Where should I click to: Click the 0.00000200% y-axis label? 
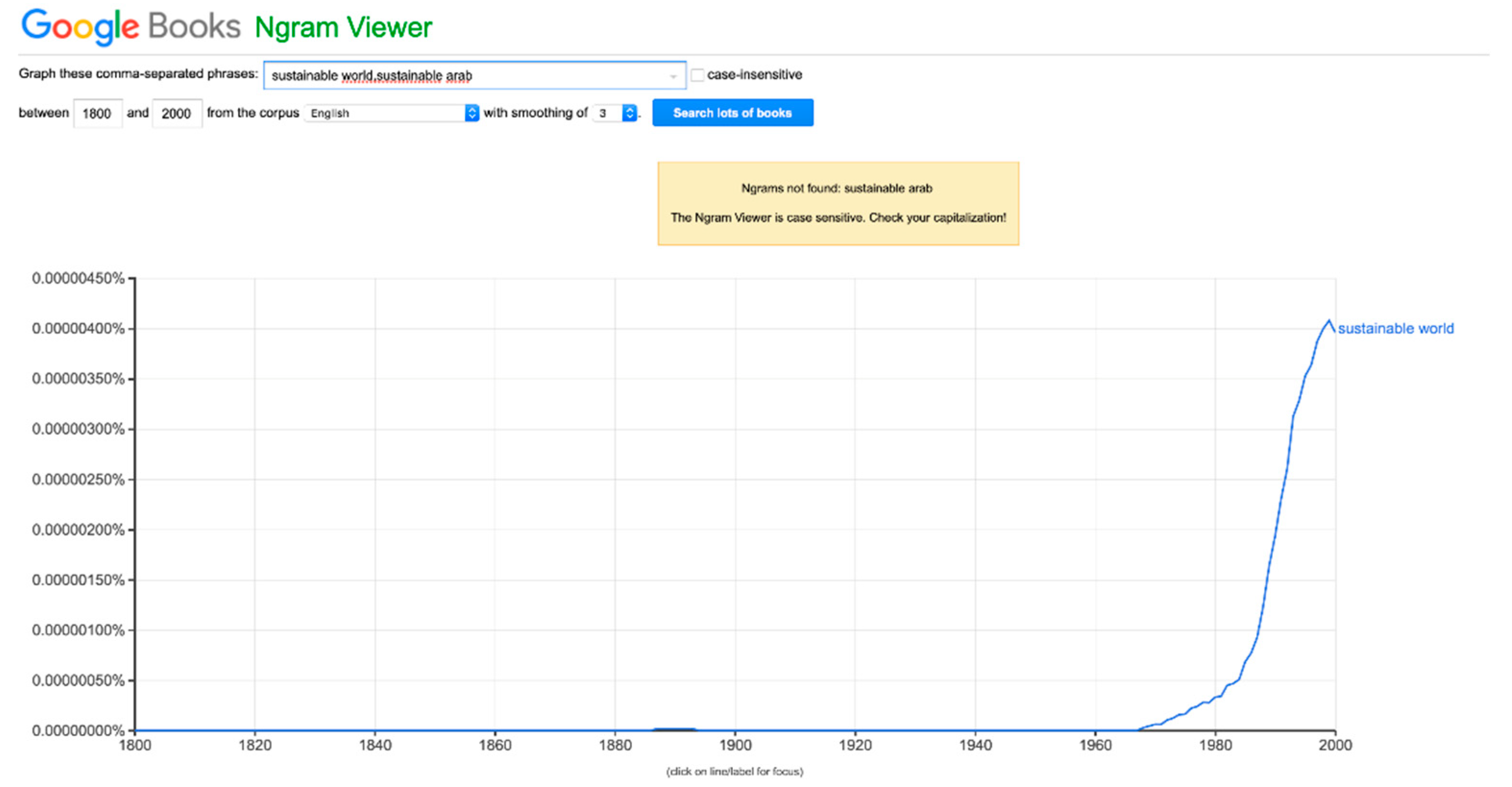tap(78, 530)
